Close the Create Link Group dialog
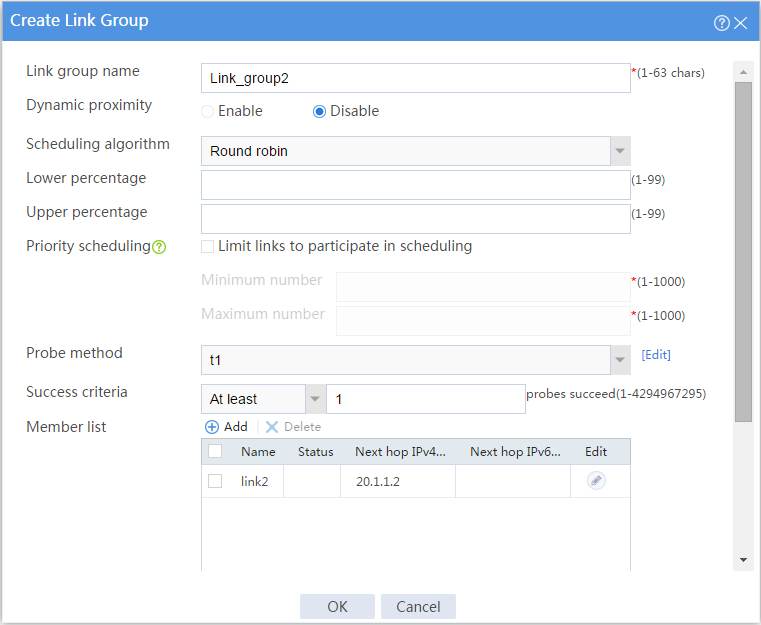The height and width of the screenshot is (625, 761). (x=741, y=23)
